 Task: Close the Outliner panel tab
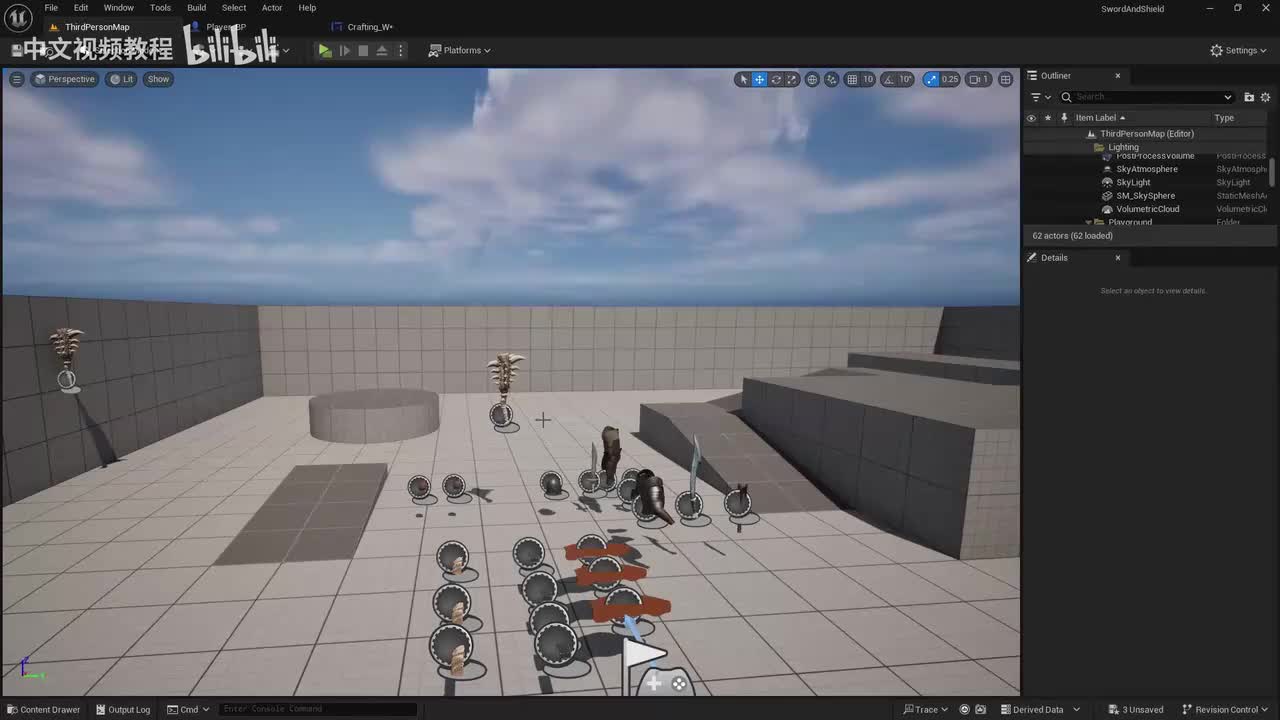coord(1118,76)
